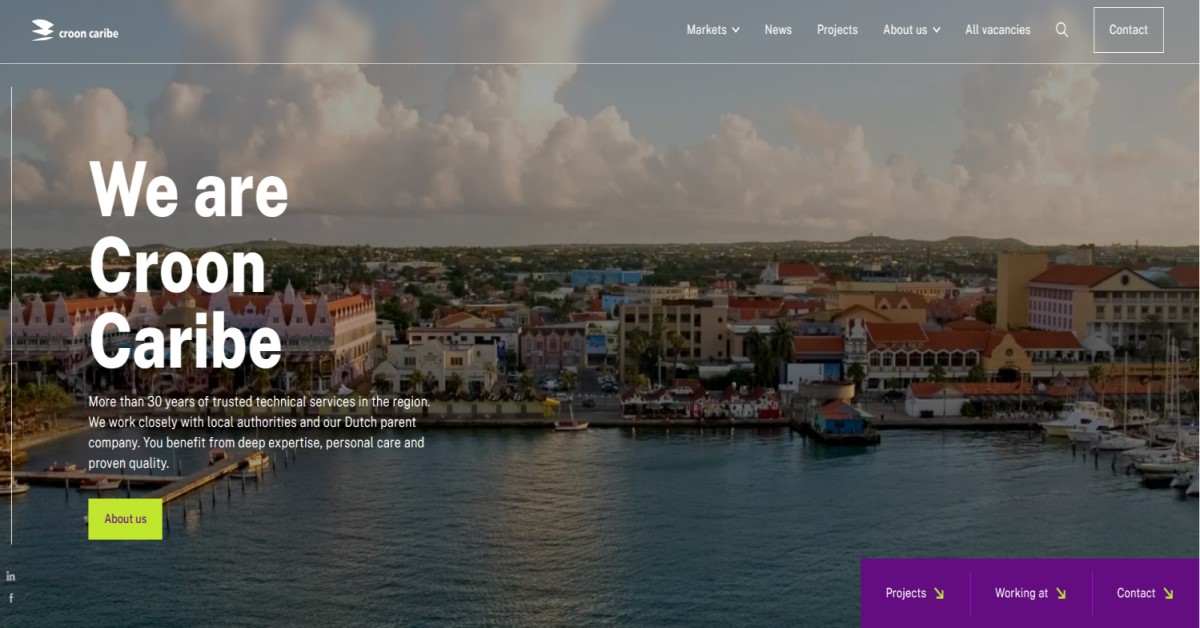Follow the Projects text in purple bar
This screenshot has height=628, width=1200.
(x=906, y=593)
